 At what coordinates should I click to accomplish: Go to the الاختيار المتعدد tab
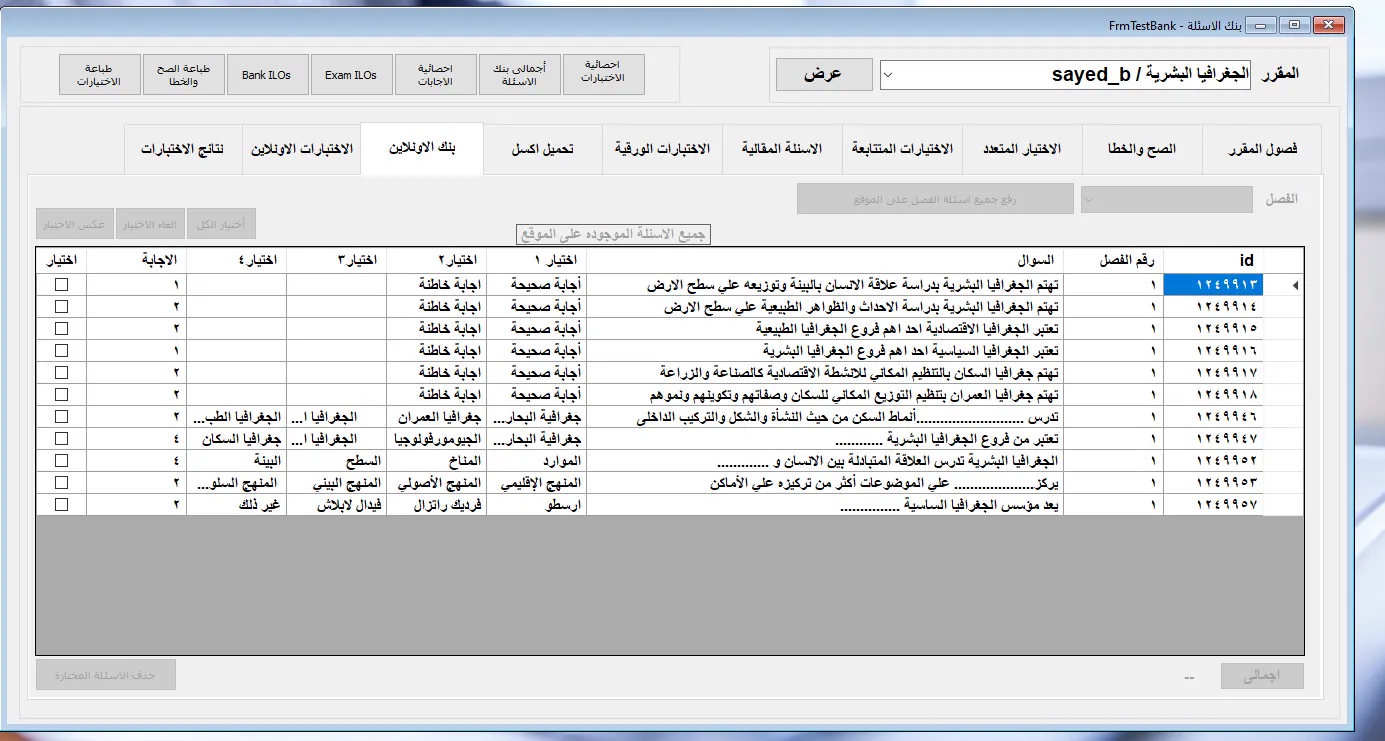(x=1022, y=150)
